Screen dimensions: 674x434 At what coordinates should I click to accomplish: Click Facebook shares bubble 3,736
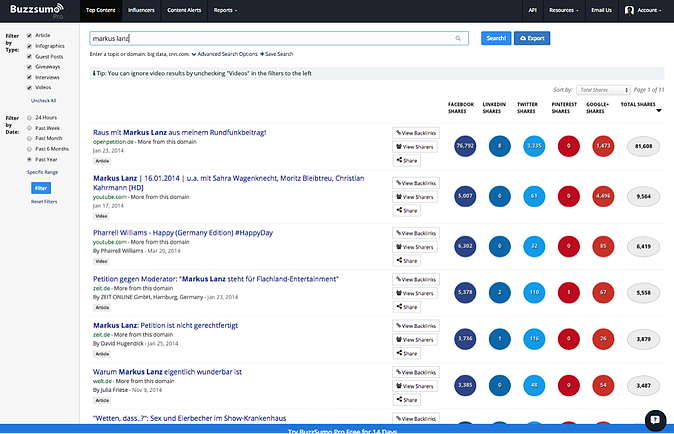click(x=465, y=339)
